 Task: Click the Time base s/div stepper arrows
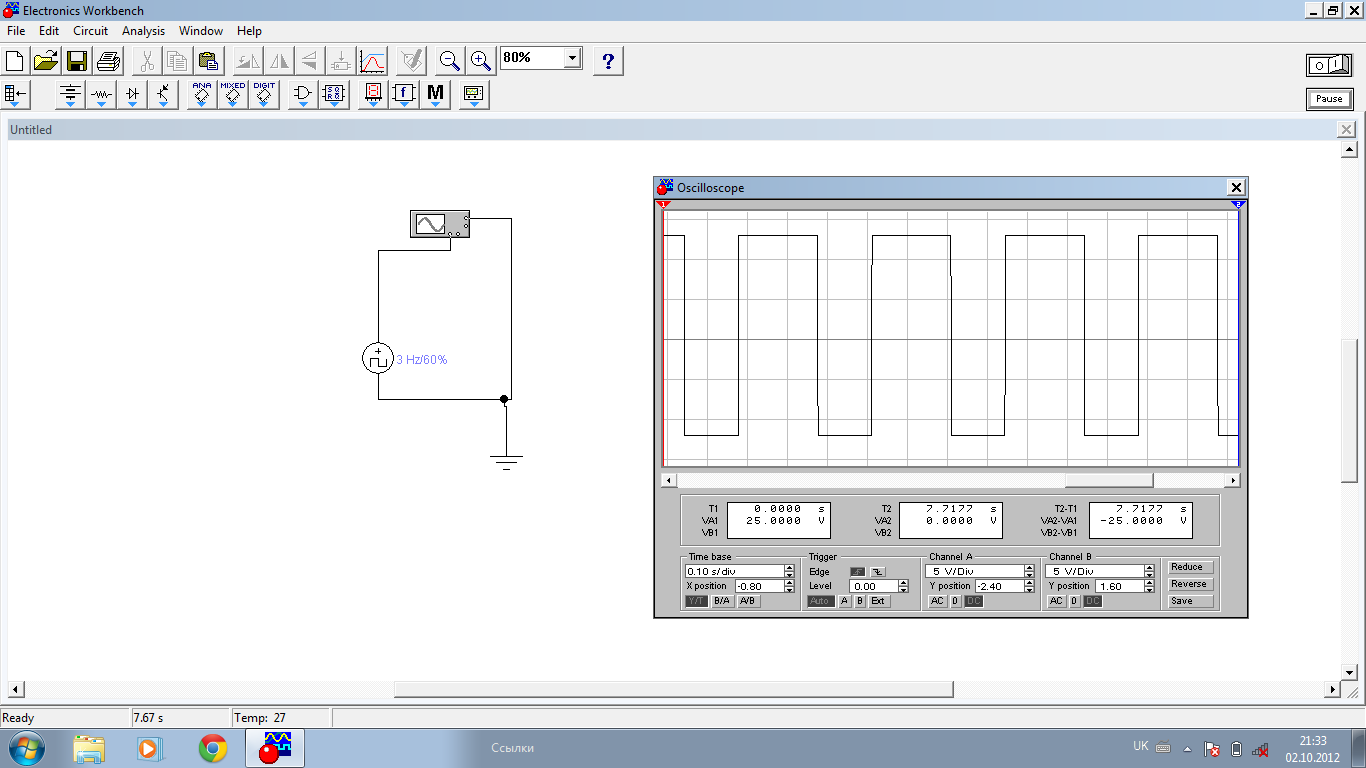pos(790,571)
